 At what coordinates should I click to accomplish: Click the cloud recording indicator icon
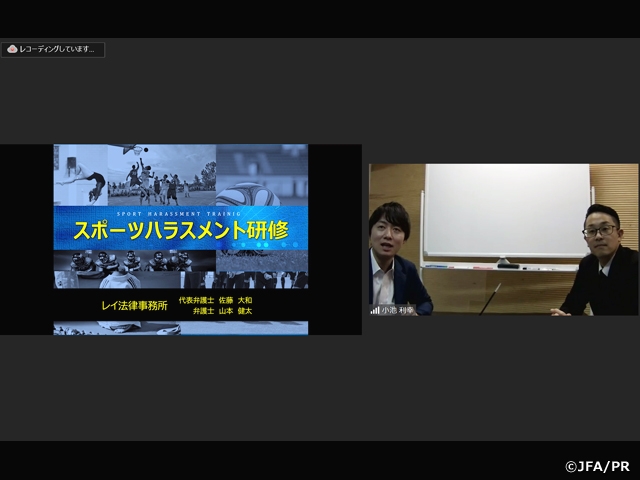coord(12,49)
